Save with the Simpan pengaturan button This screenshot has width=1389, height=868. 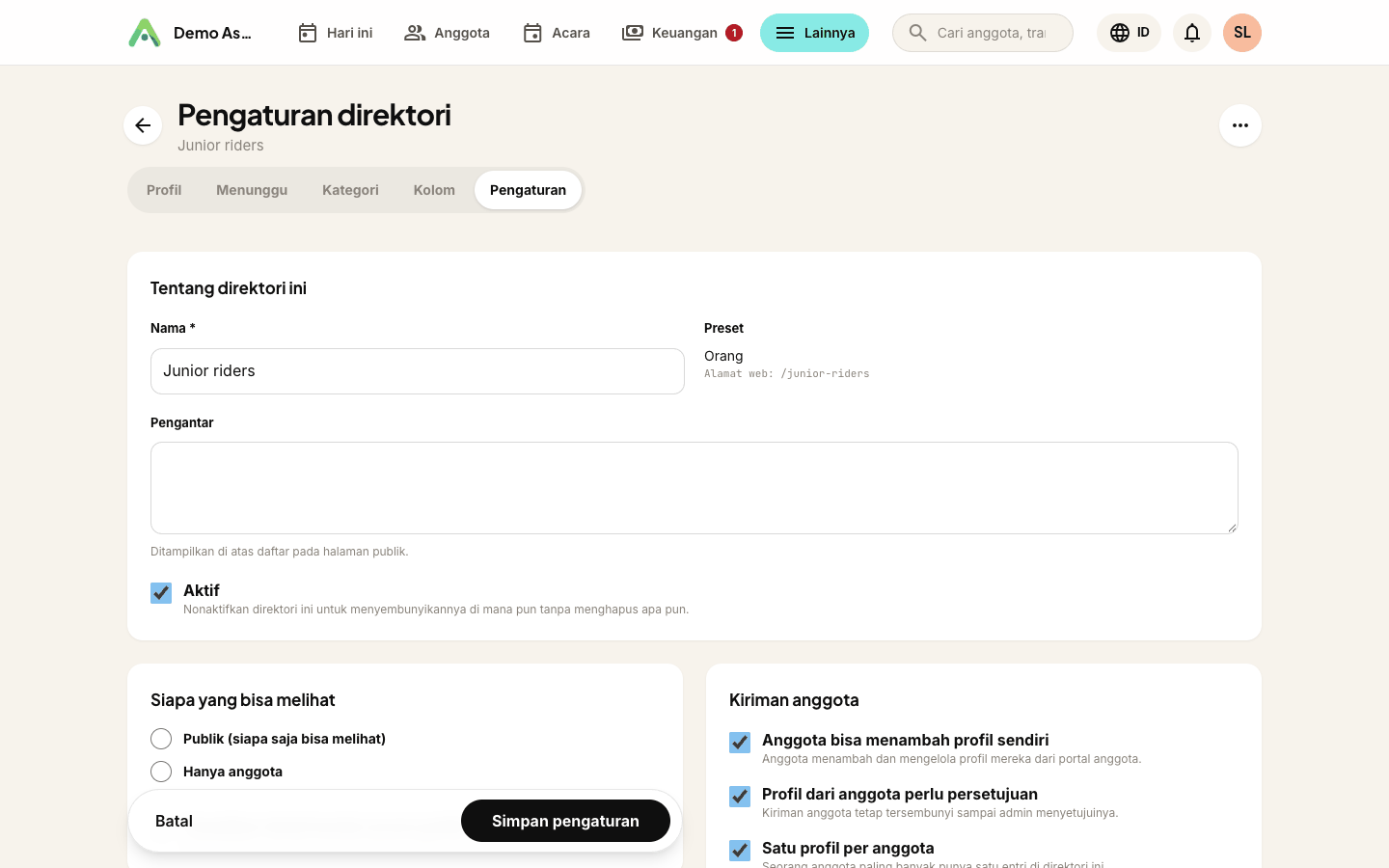click(565, 821)
